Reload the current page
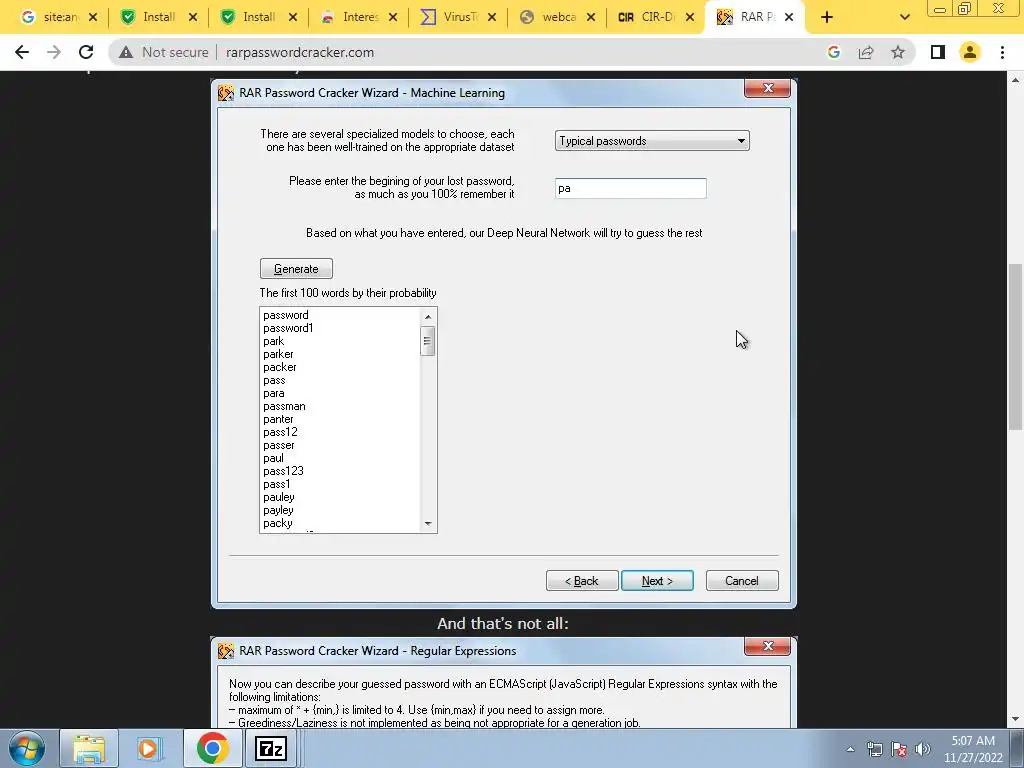 tap(86, 52)
